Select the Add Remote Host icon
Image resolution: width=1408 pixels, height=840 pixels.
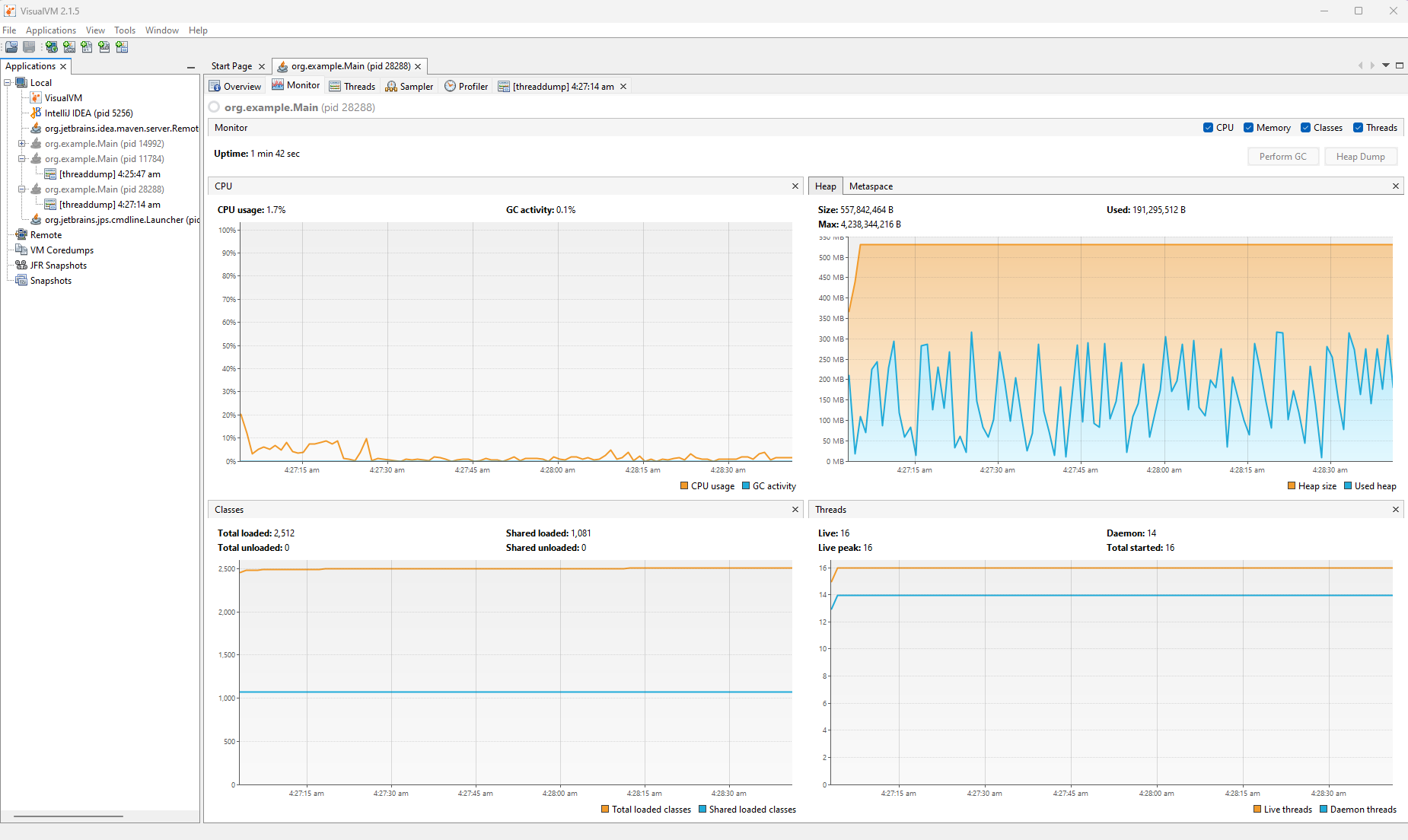coord(51,47)
